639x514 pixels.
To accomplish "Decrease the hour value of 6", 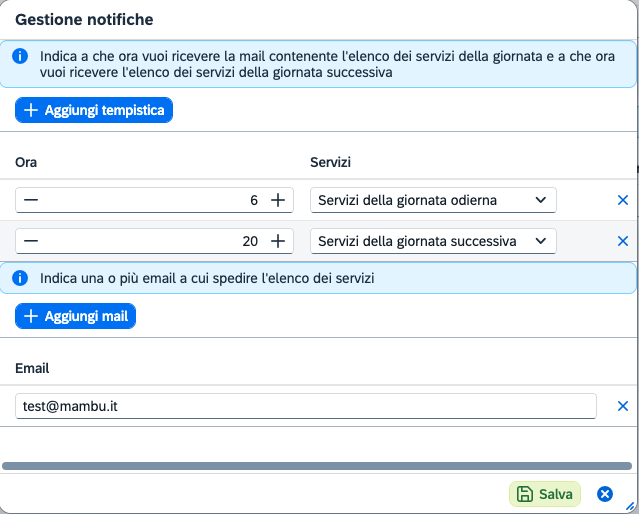I will 31,200.
